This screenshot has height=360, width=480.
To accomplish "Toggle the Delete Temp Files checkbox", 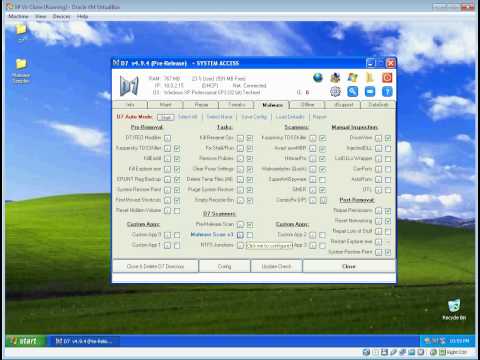I will tap(250, 180).
